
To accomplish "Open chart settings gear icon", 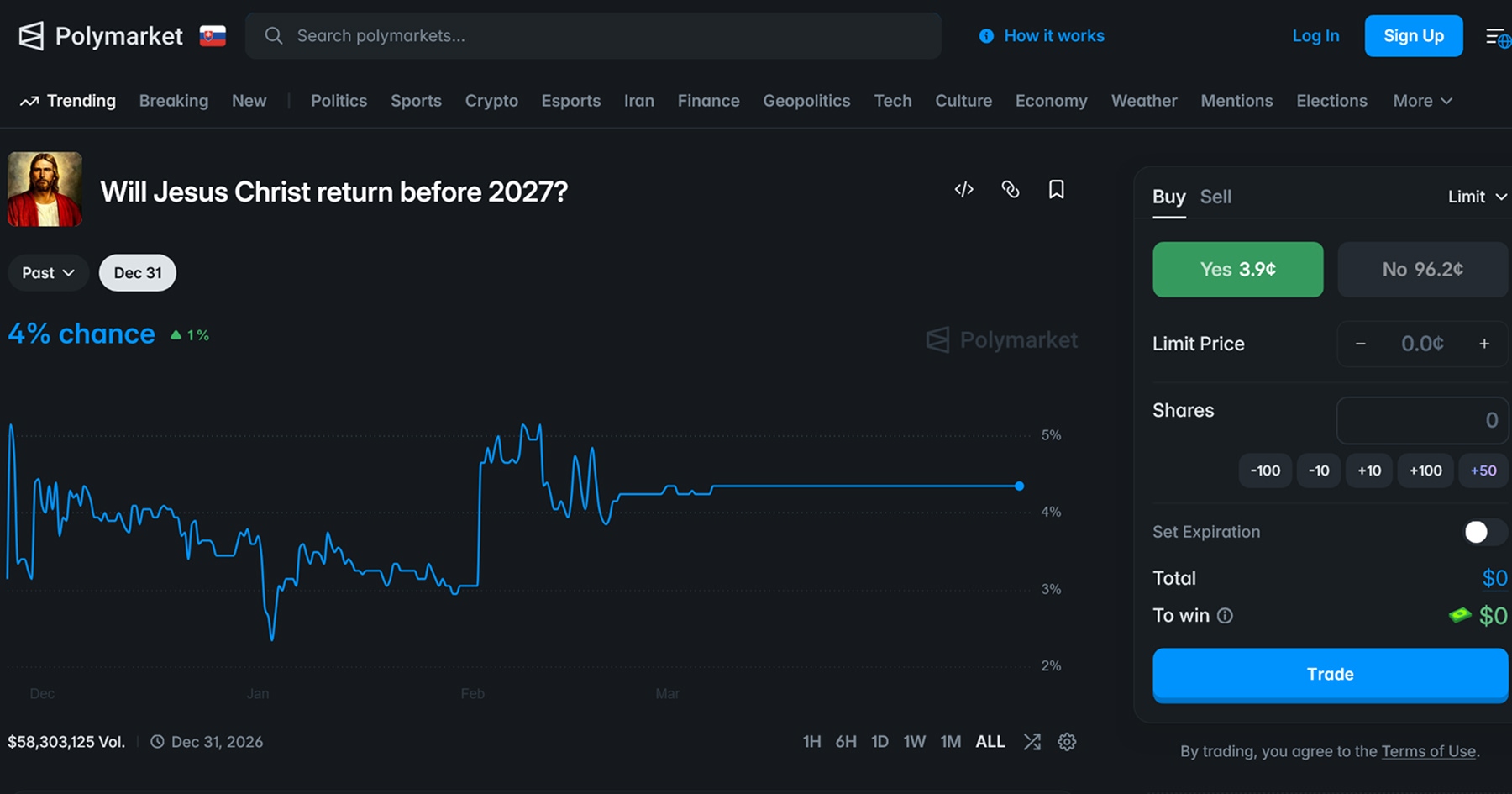I will [x=1067, y=742].
